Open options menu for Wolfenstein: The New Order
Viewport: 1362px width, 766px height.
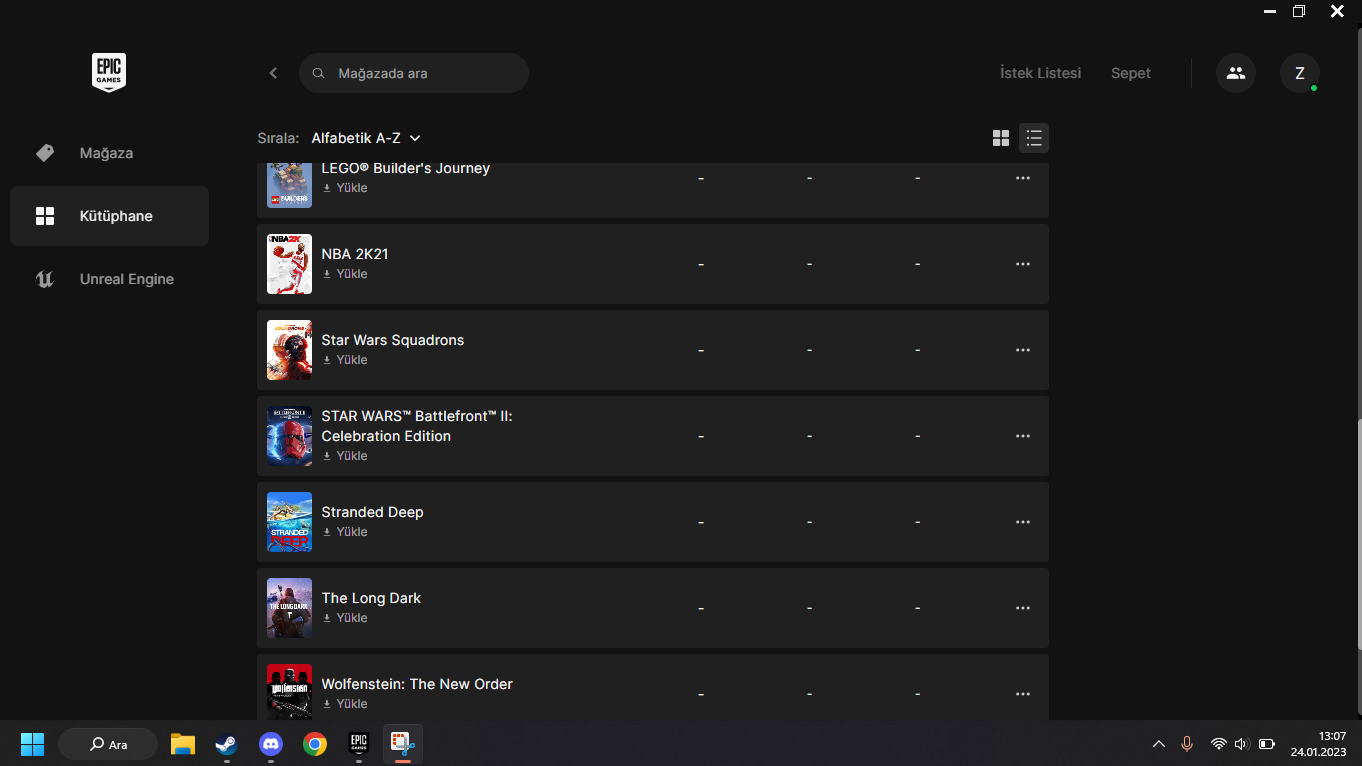tap(1022, 694)
